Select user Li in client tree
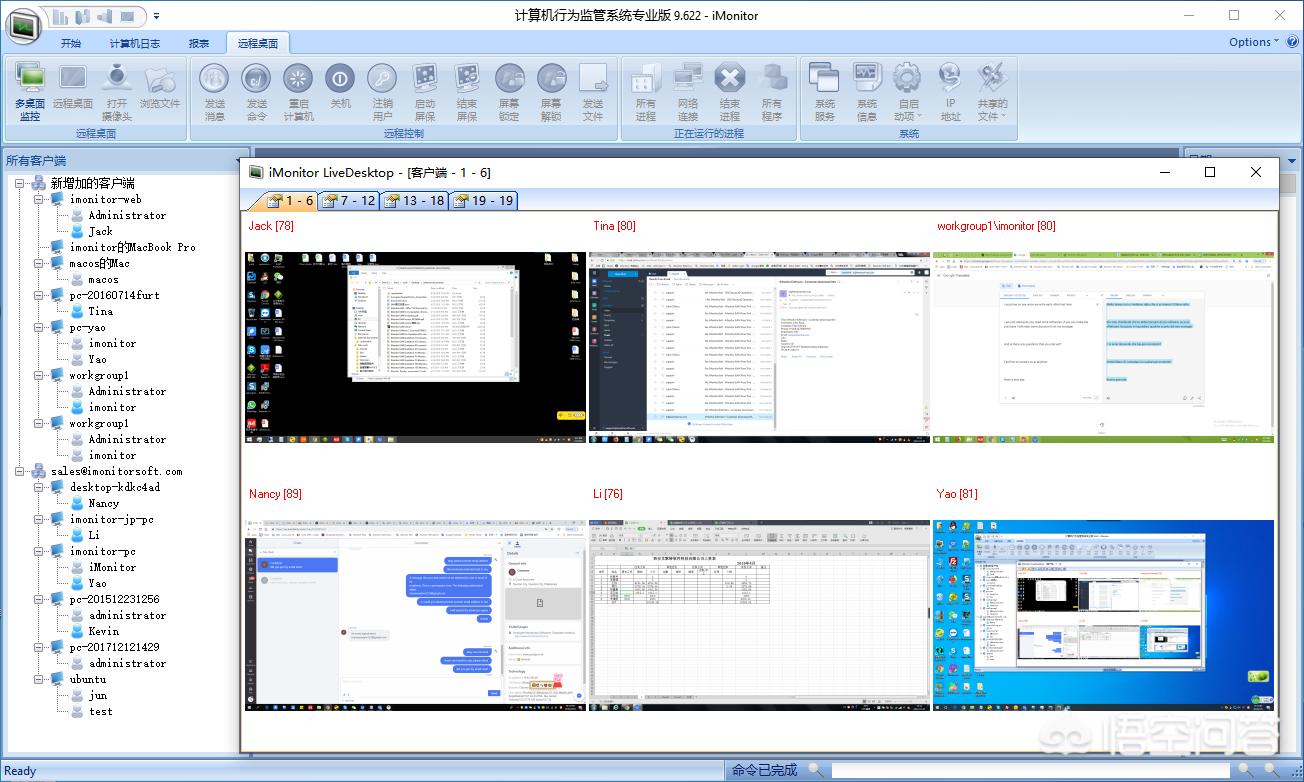The width and height of the screenshot is (1304, 782). (94, 535)
